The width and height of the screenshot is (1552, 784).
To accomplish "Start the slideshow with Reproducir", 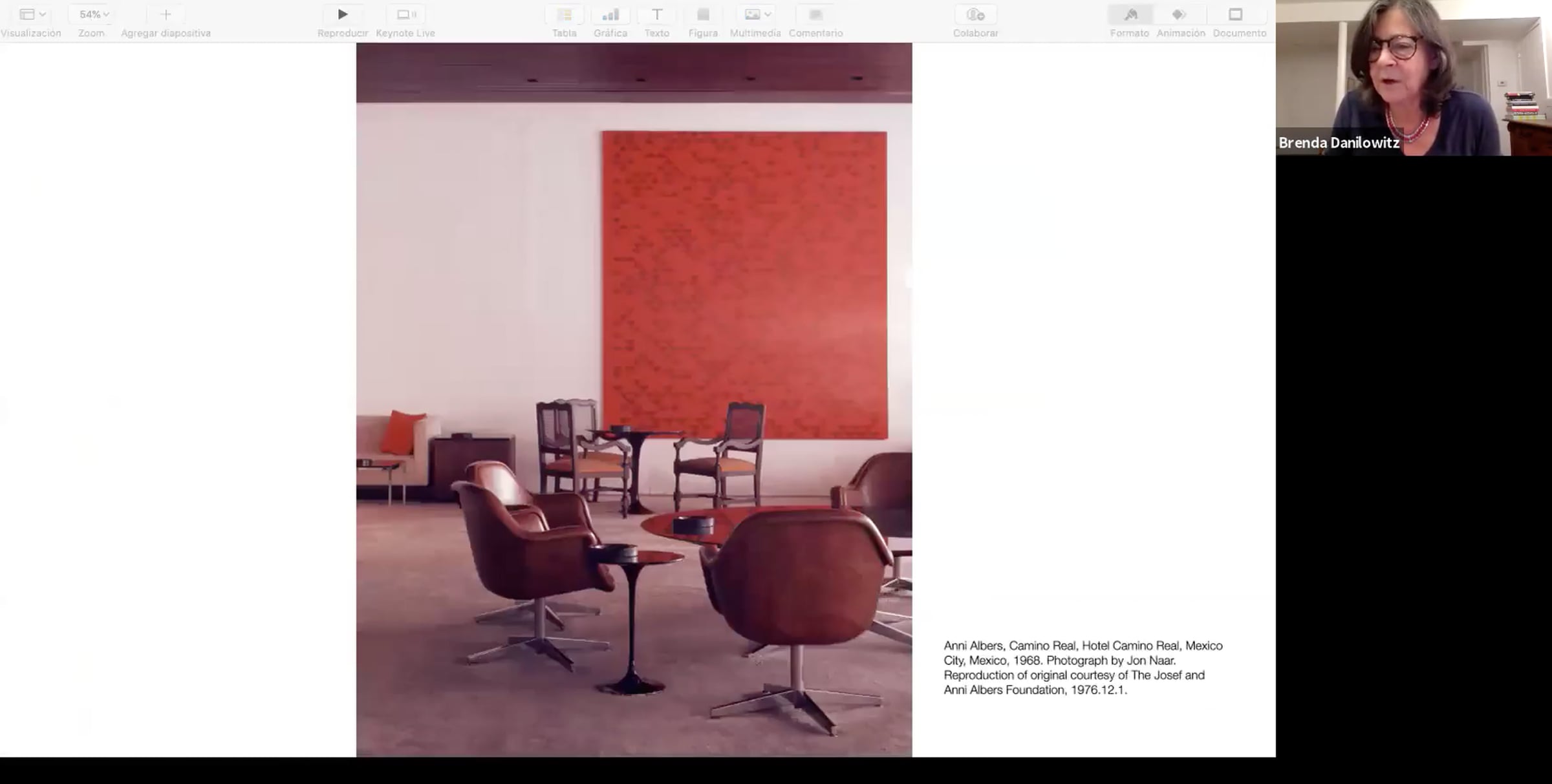I will [x=343, y=14].
